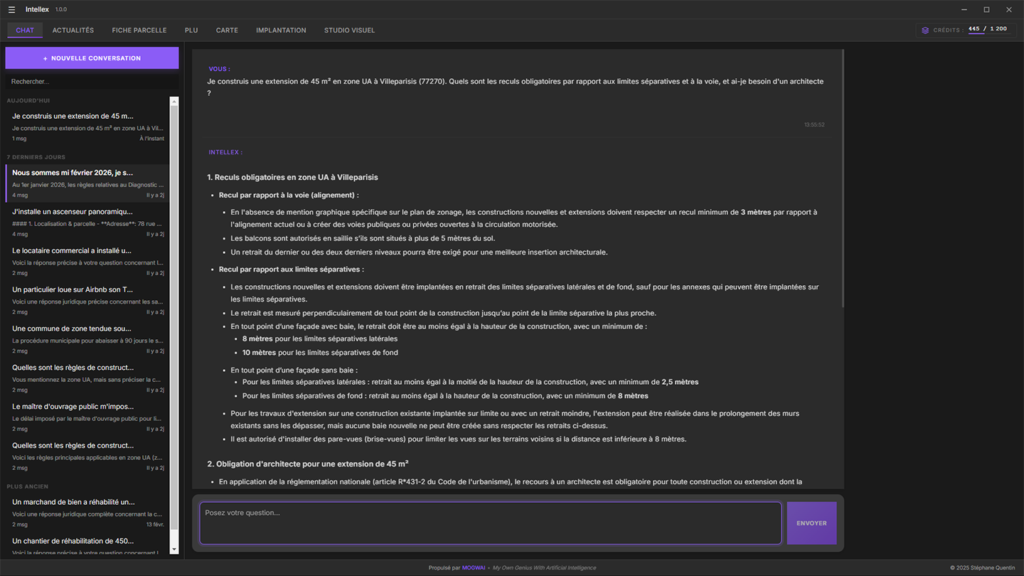Image resolution: width=1024 pixels, height=576 pixels.
Task: Click the credits 445 / 1 200 progress indicator
Action: (x=987, y=30)
